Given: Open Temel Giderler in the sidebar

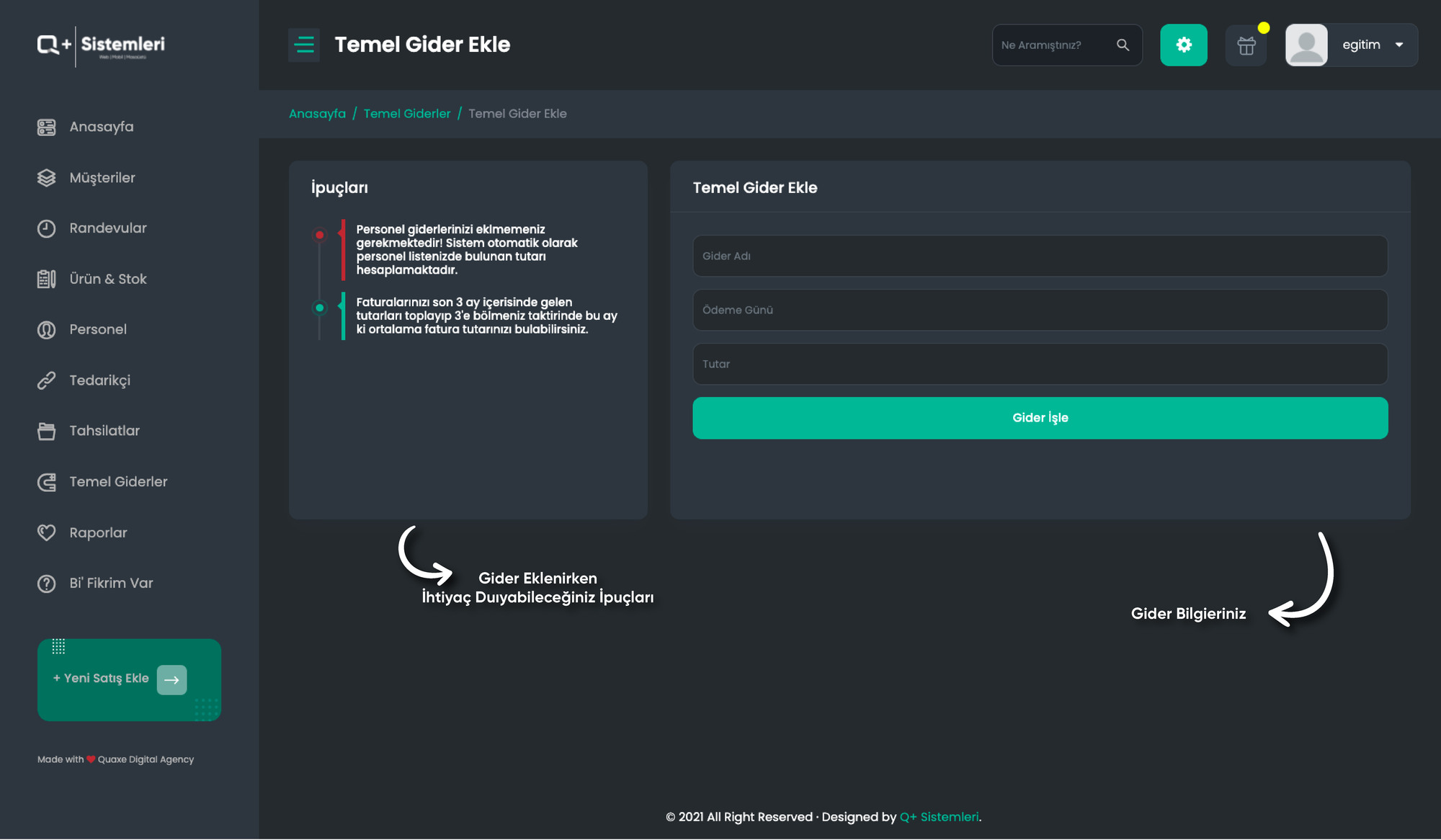Looking at the screenshot, I should click(x=118, y=482).
